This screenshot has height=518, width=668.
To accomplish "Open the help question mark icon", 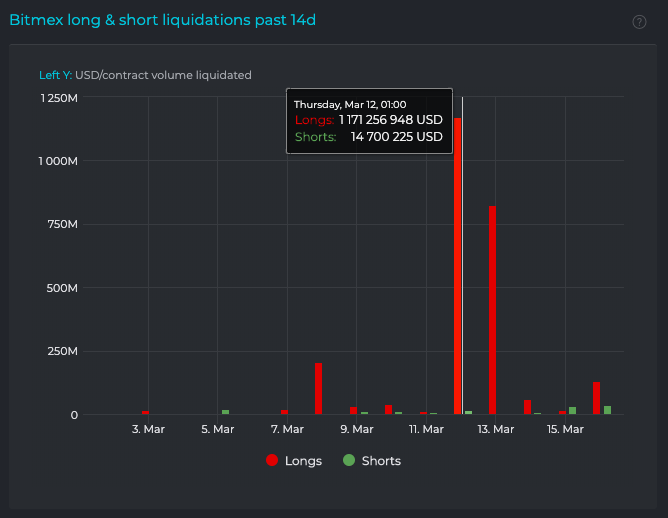I will point(639,22).
